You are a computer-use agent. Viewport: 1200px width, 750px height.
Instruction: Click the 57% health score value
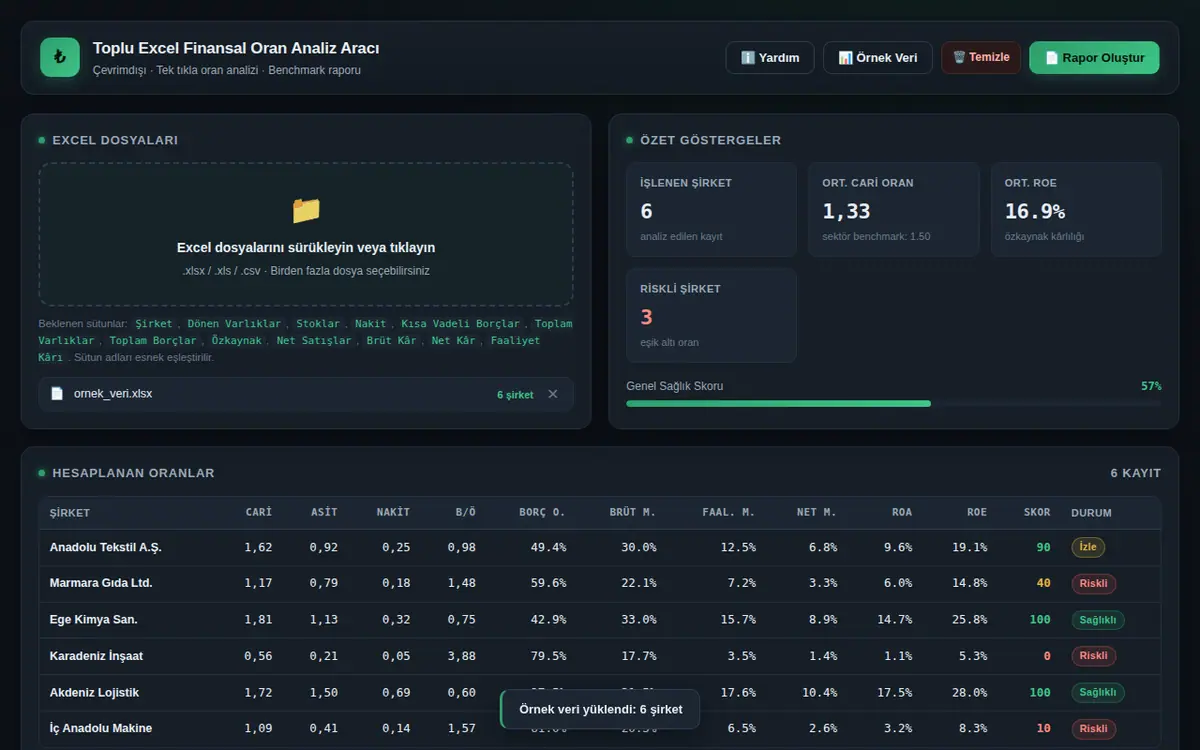pos(1151,386)
